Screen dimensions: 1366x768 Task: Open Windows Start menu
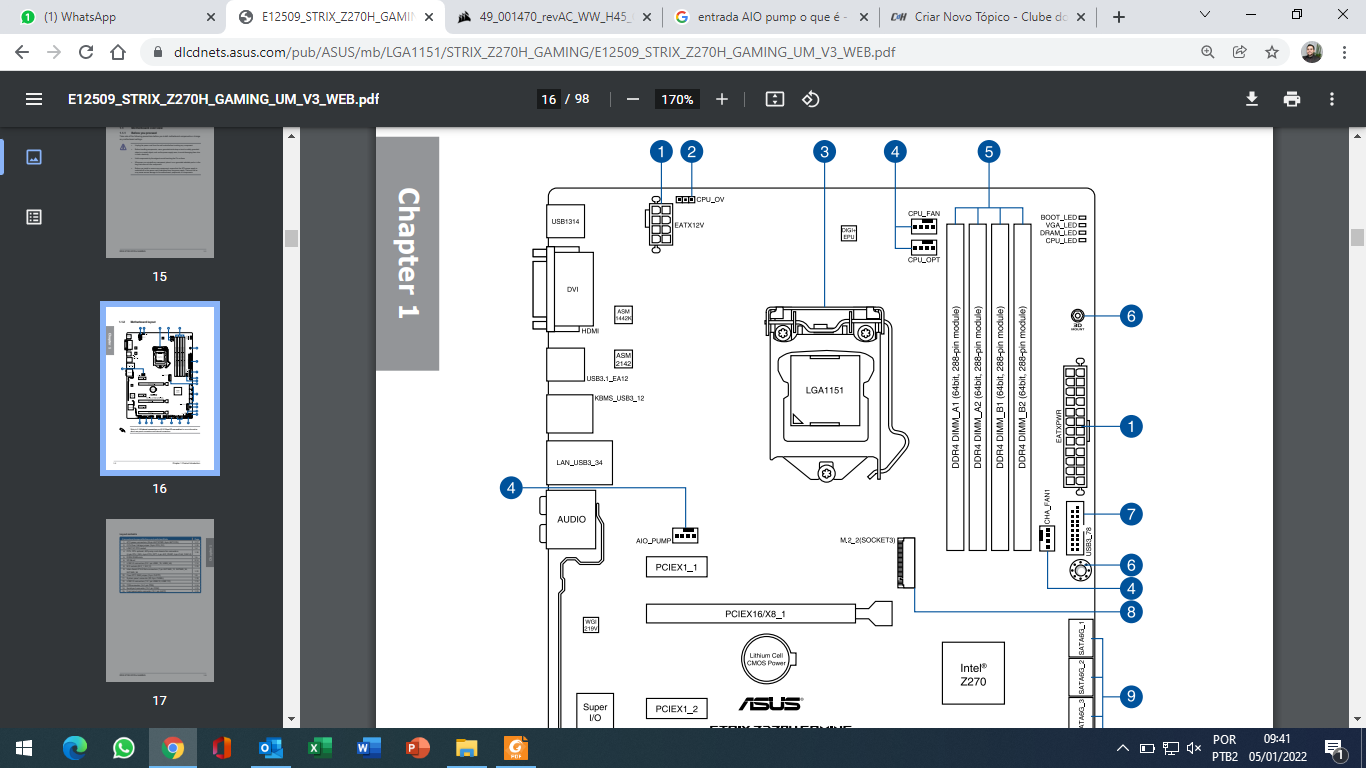[24, 748]
